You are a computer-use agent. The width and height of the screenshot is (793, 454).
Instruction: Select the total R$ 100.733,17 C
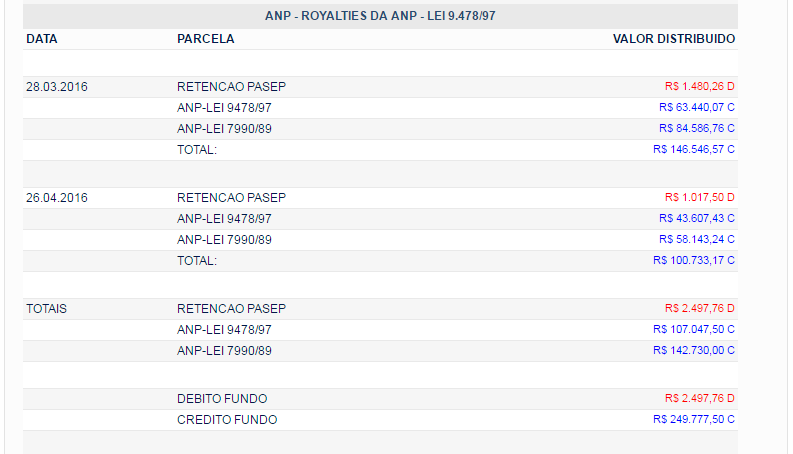click(x=693, y=260)
